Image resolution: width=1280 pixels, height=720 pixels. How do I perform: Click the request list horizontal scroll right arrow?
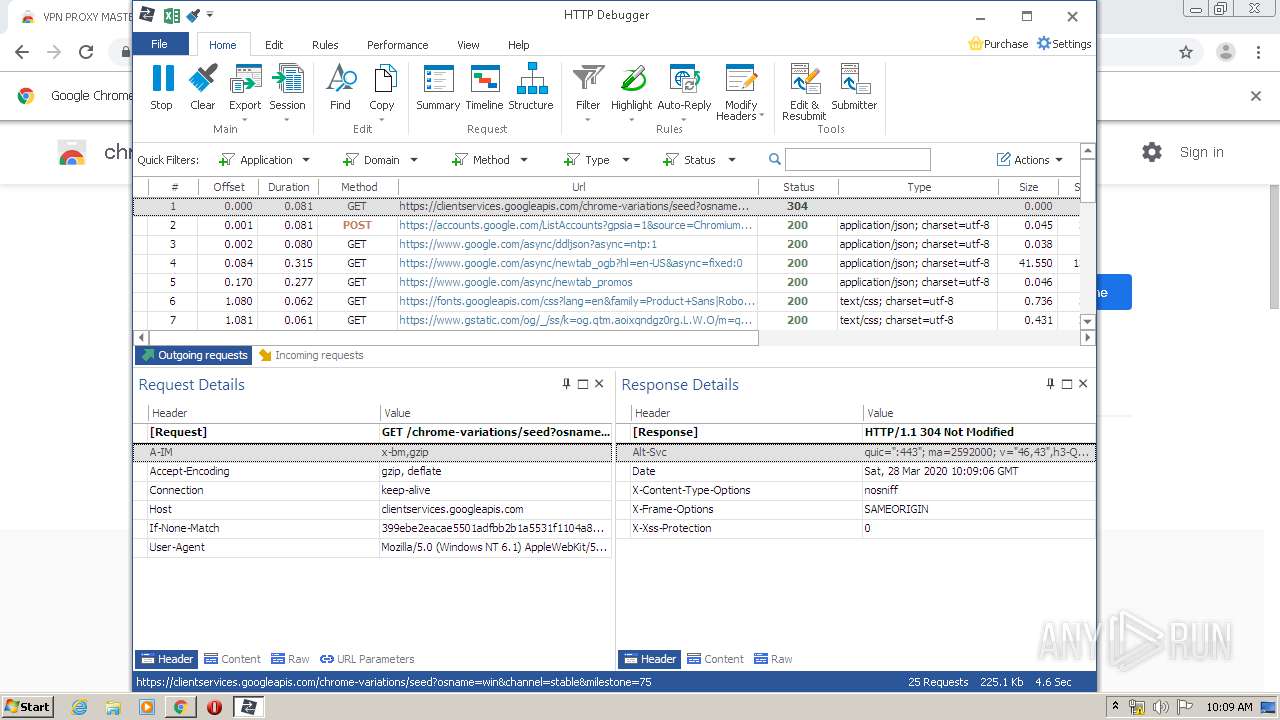(x=1088, y=338)
